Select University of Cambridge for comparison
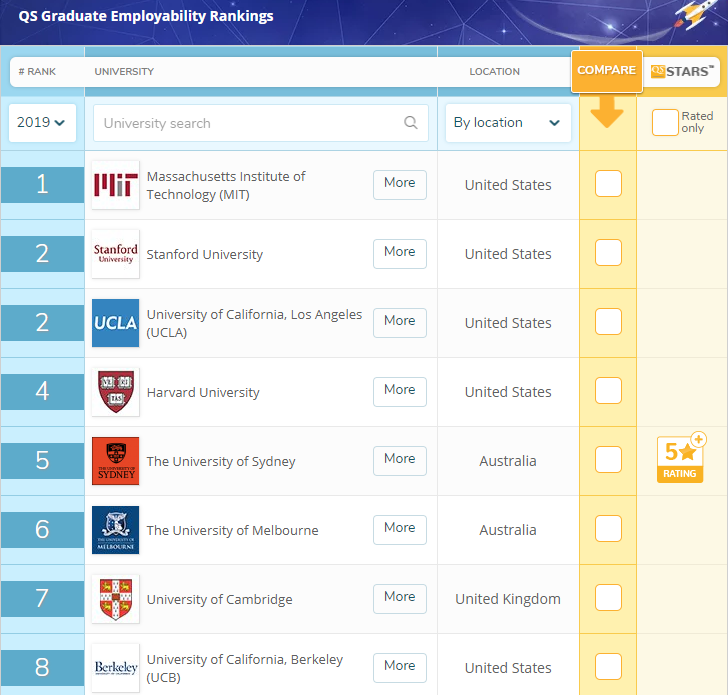The image size is (728, 695). point(608,598)
